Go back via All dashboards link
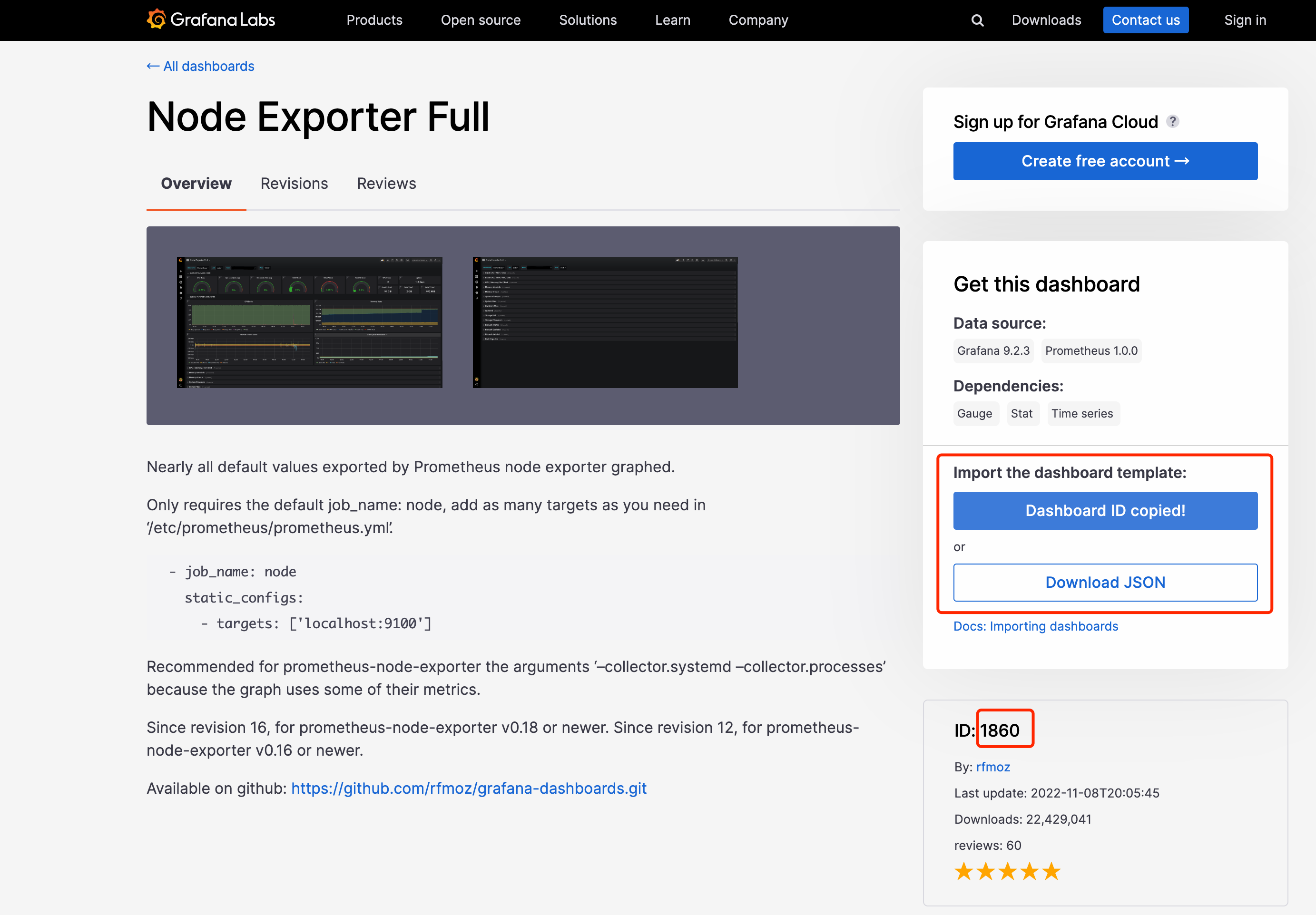The image size is (1316, 915). (201, 66)
